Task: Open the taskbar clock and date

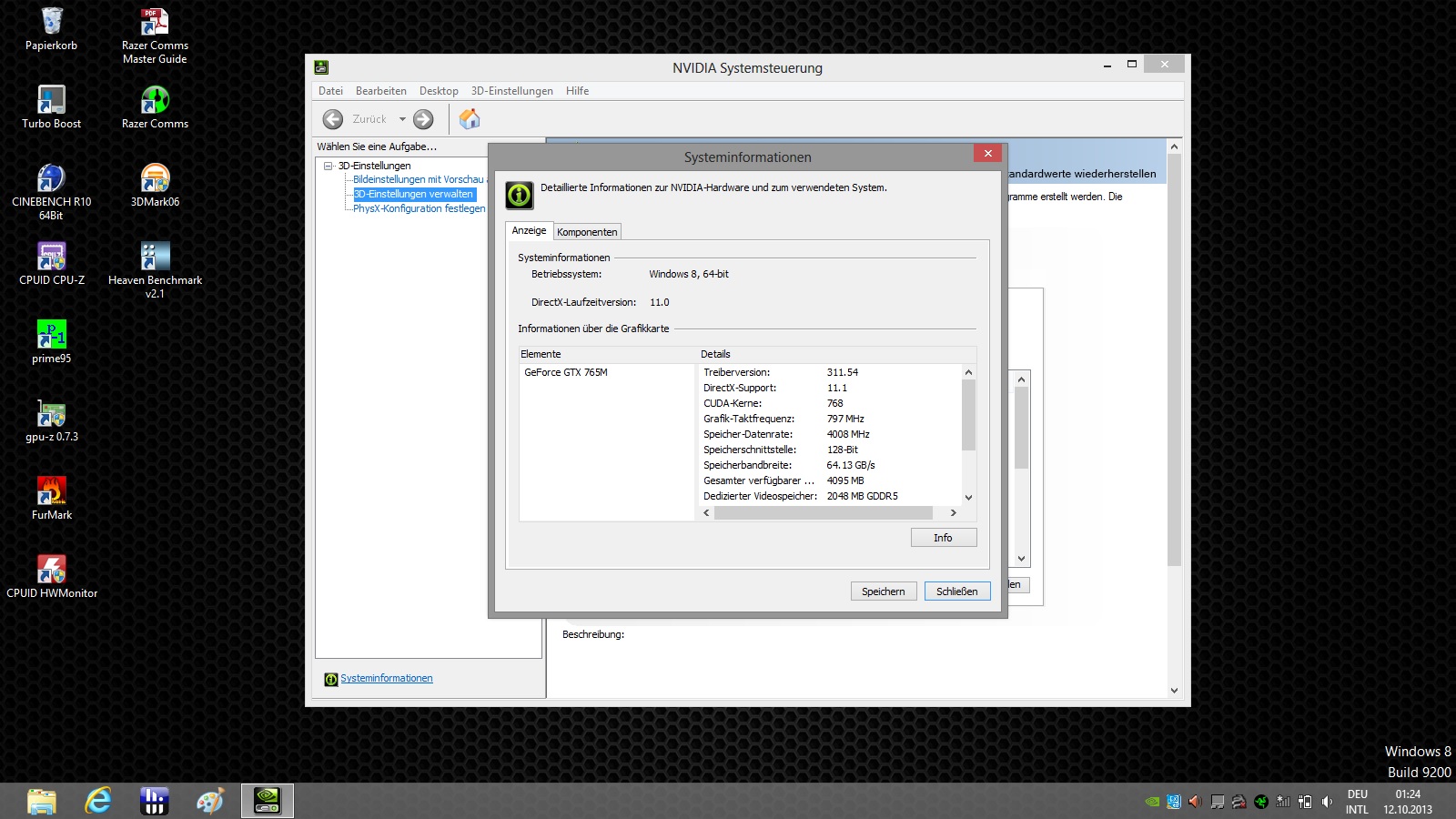Action: pyautogui.click(x=1408, y=802)
